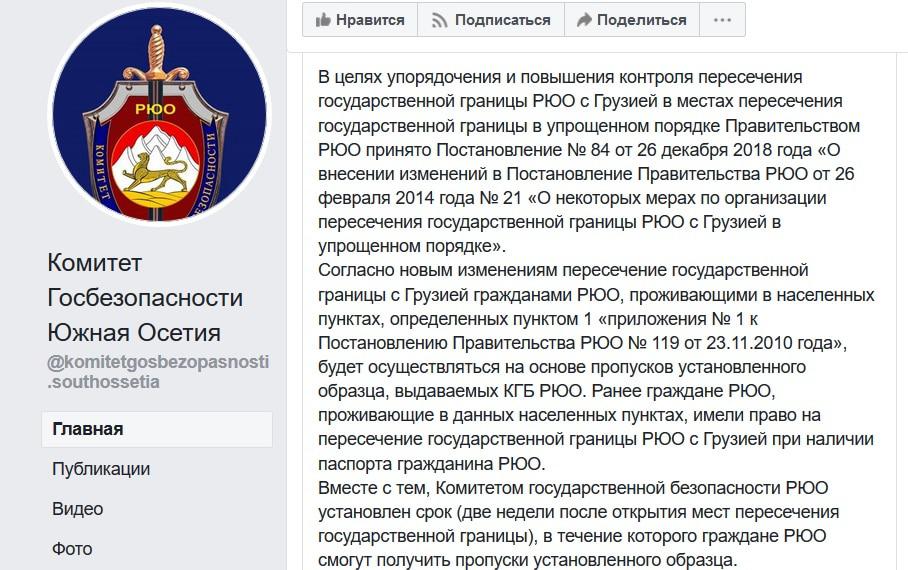Click the page title Комитет Госбезопасности Южная Осетия
The image size is (908, 570).
coord(145,297)
